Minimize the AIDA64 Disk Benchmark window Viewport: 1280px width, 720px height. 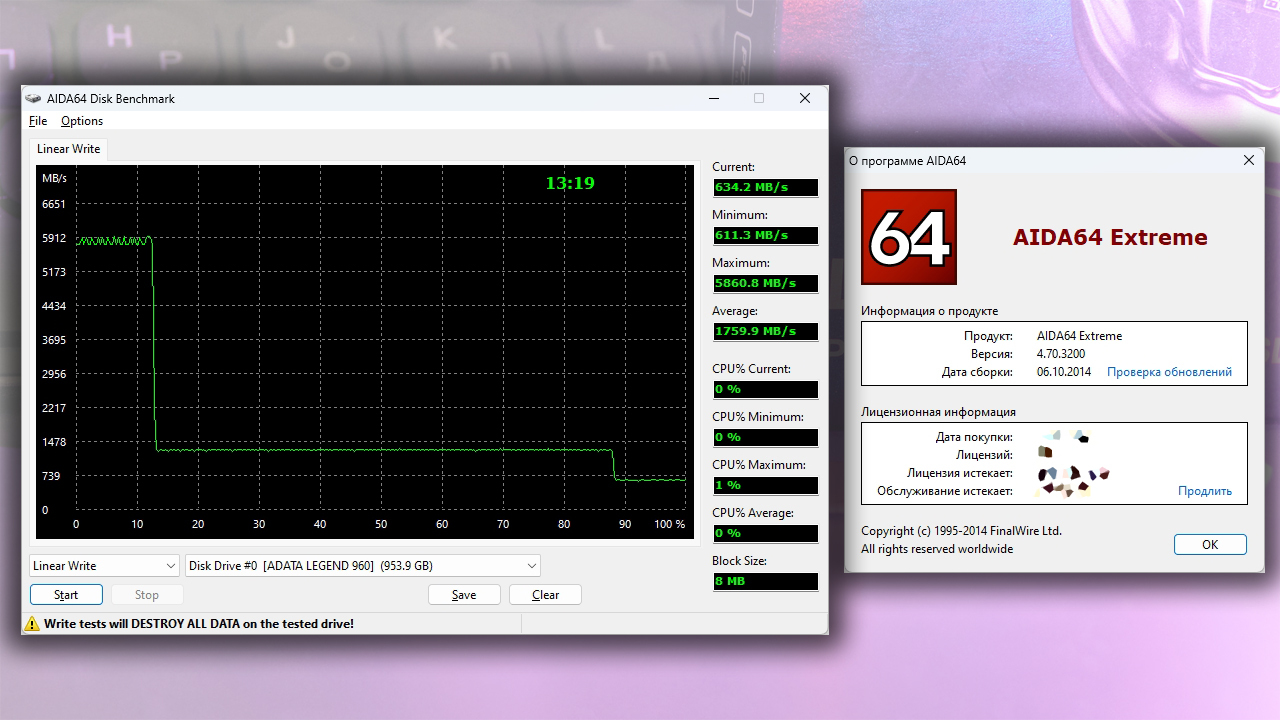tap(714, 98)
